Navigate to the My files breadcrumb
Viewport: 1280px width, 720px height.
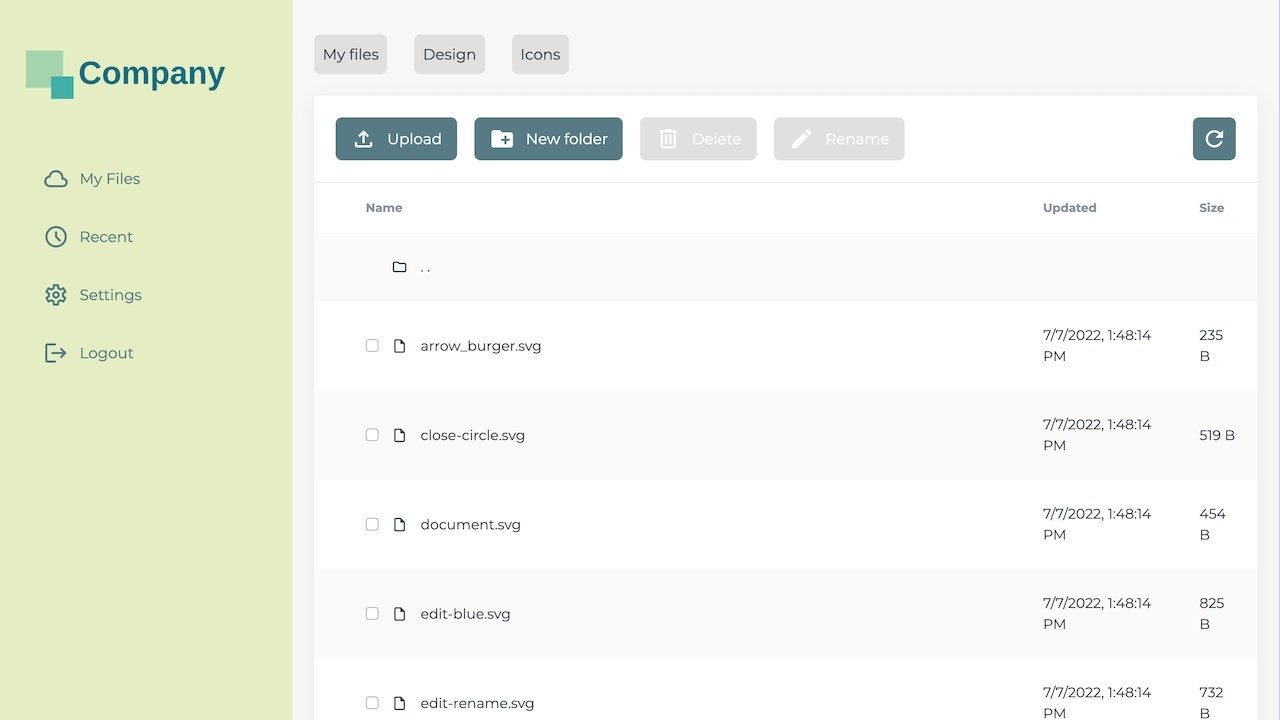[350, 54]
